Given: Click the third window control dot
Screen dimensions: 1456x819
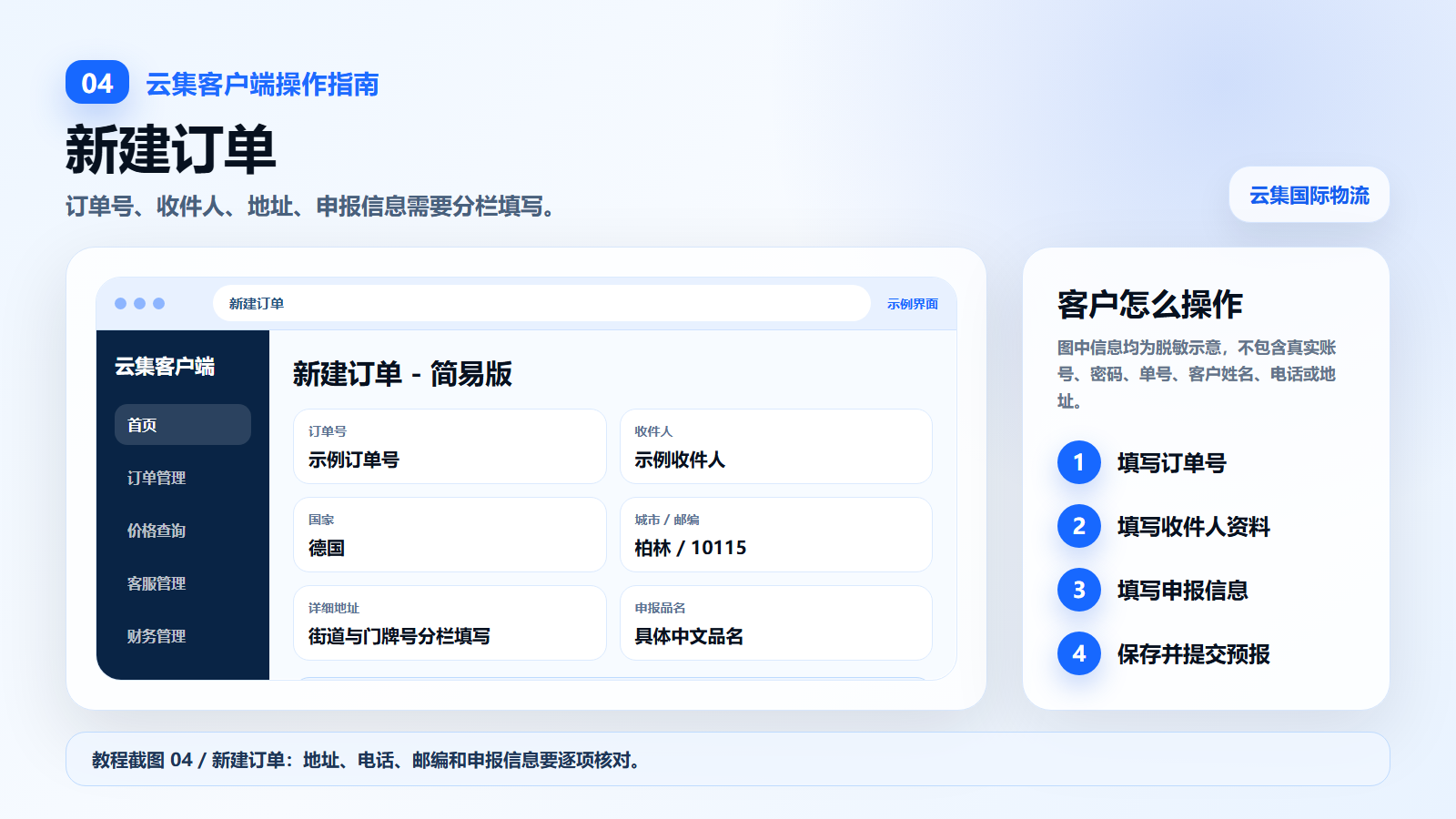Looking at the screenshot, I should 158,303.
